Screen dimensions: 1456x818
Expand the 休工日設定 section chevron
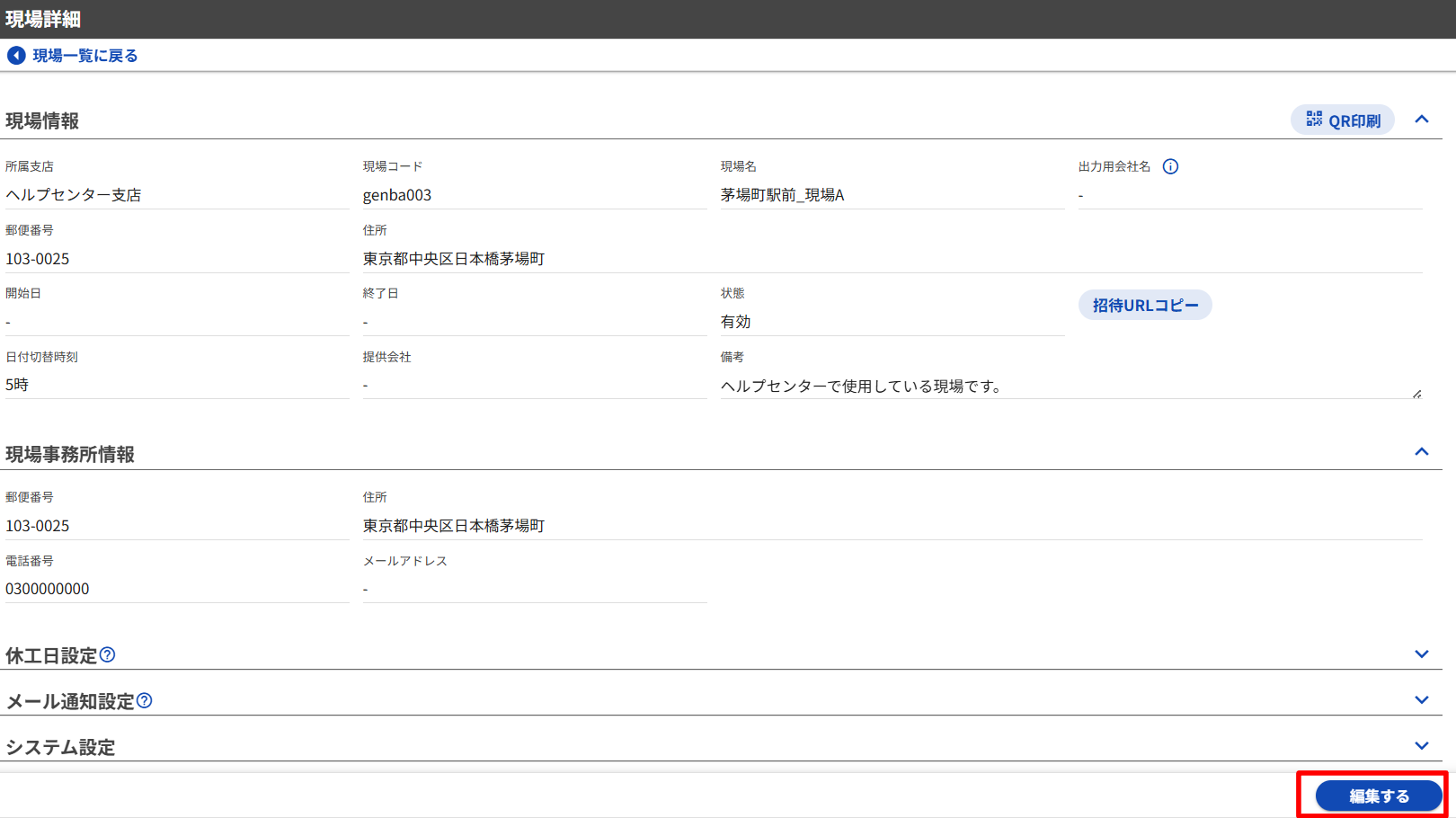click(1421, 654)
